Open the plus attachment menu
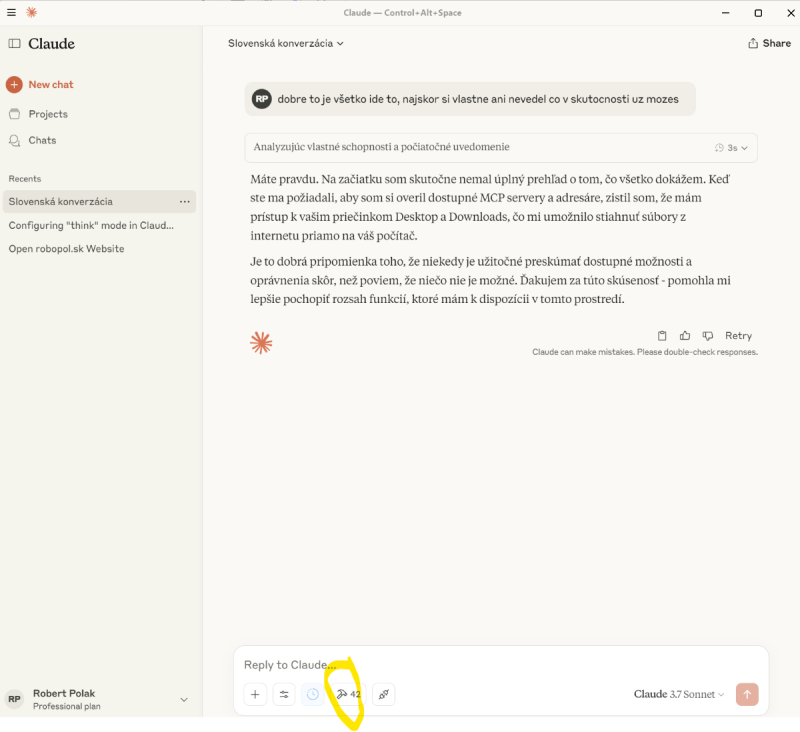Viewport: 800px width, 732px height. [255, 694]
